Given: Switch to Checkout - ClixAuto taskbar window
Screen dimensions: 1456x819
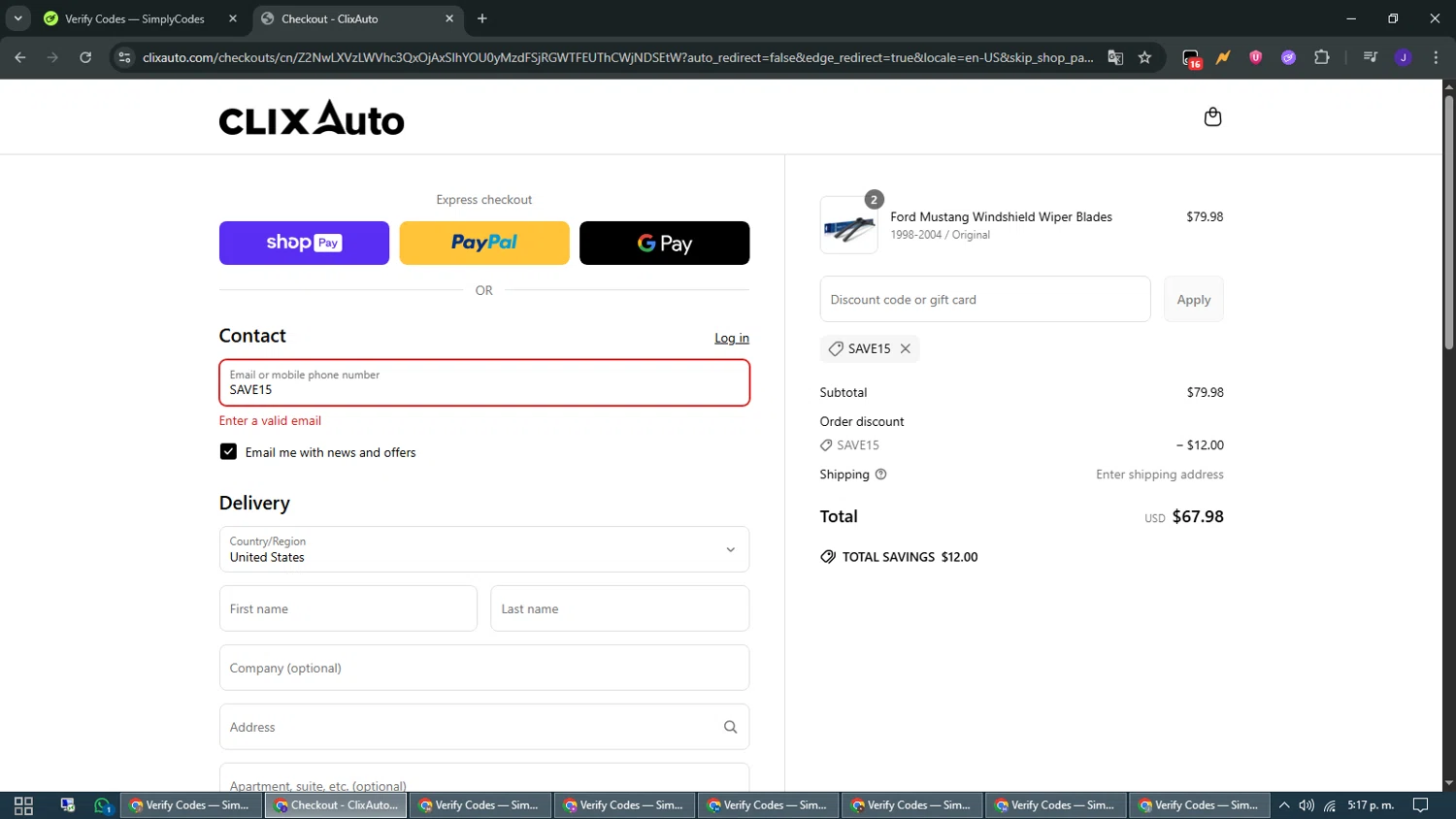Looking at the screenshot, I should [x=335, y=805].
